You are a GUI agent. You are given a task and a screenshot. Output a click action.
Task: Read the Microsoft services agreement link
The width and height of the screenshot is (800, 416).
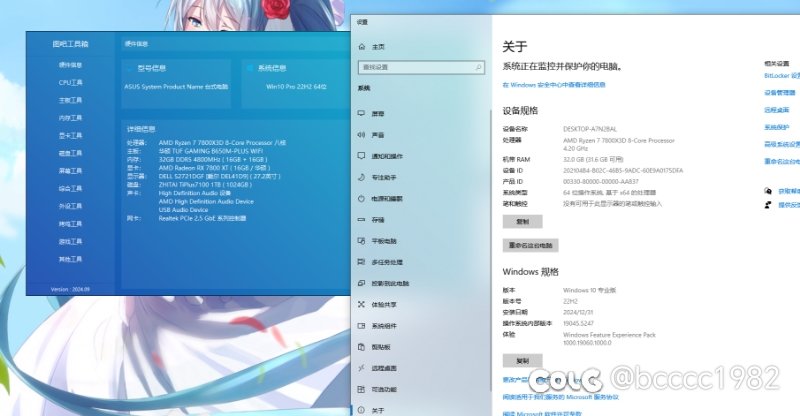click(561, 397)
